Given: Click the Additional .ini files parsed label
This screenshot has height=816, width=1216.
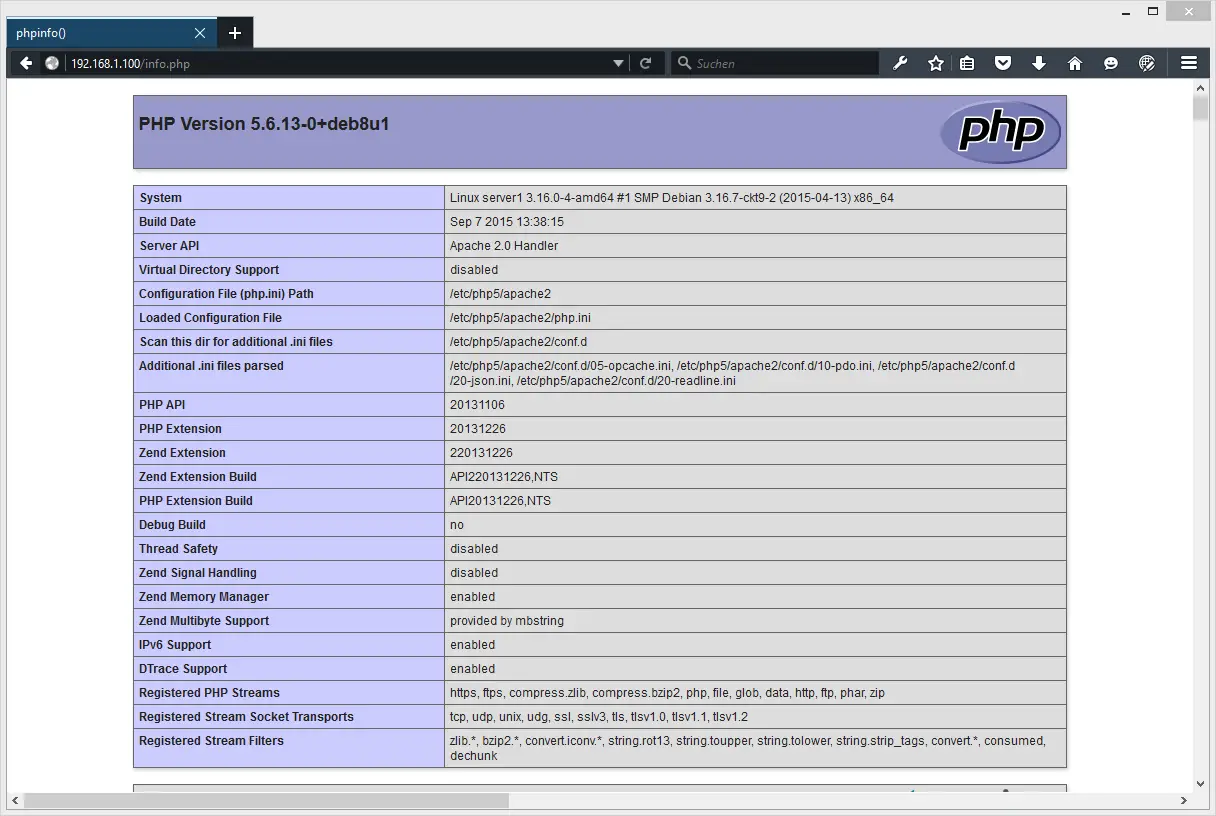Looking at the screenshot, I should (212, 366).
